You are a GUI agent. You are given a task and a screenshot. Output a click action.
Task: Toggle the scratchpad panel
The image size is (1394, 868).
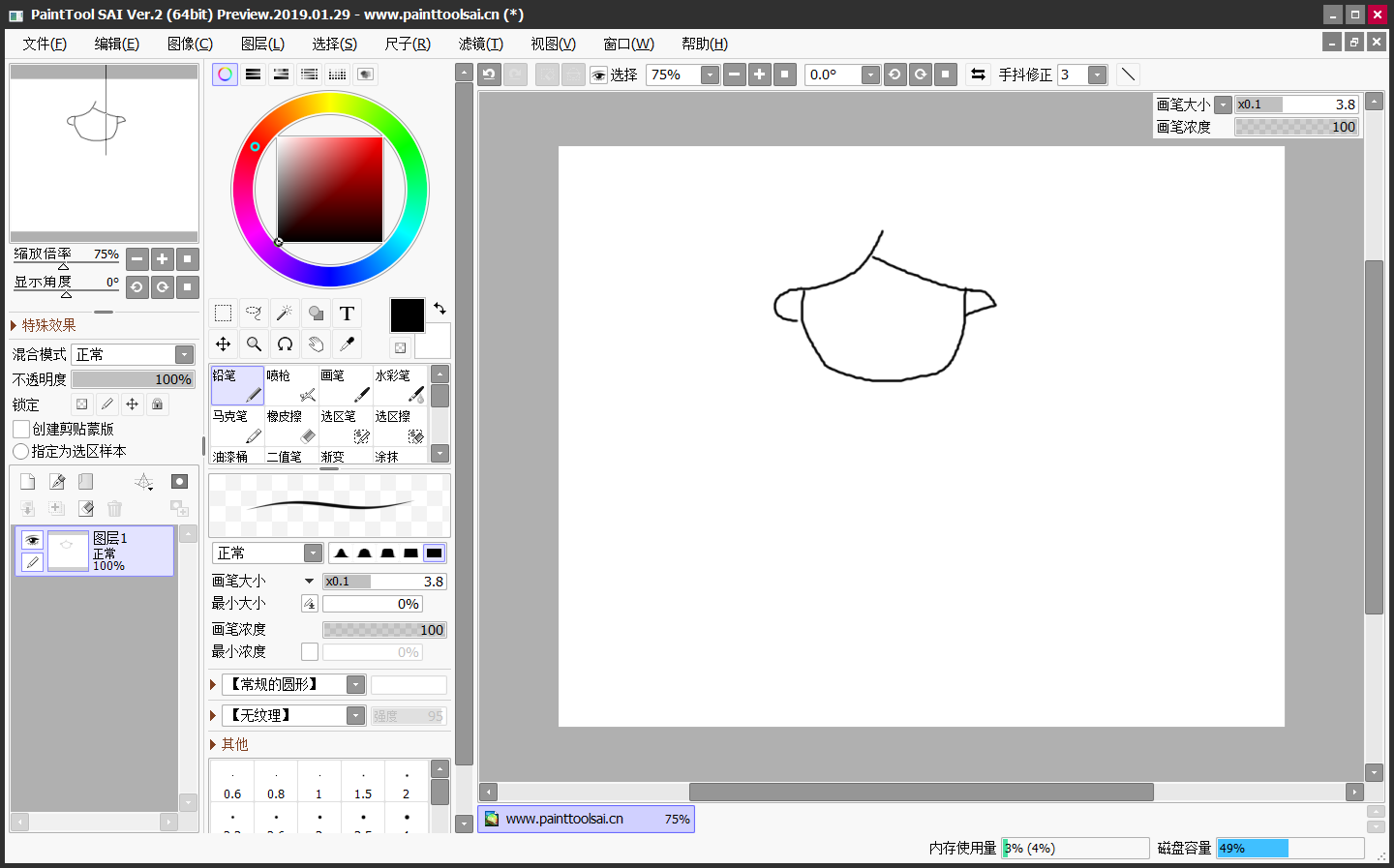click(365, 75)
